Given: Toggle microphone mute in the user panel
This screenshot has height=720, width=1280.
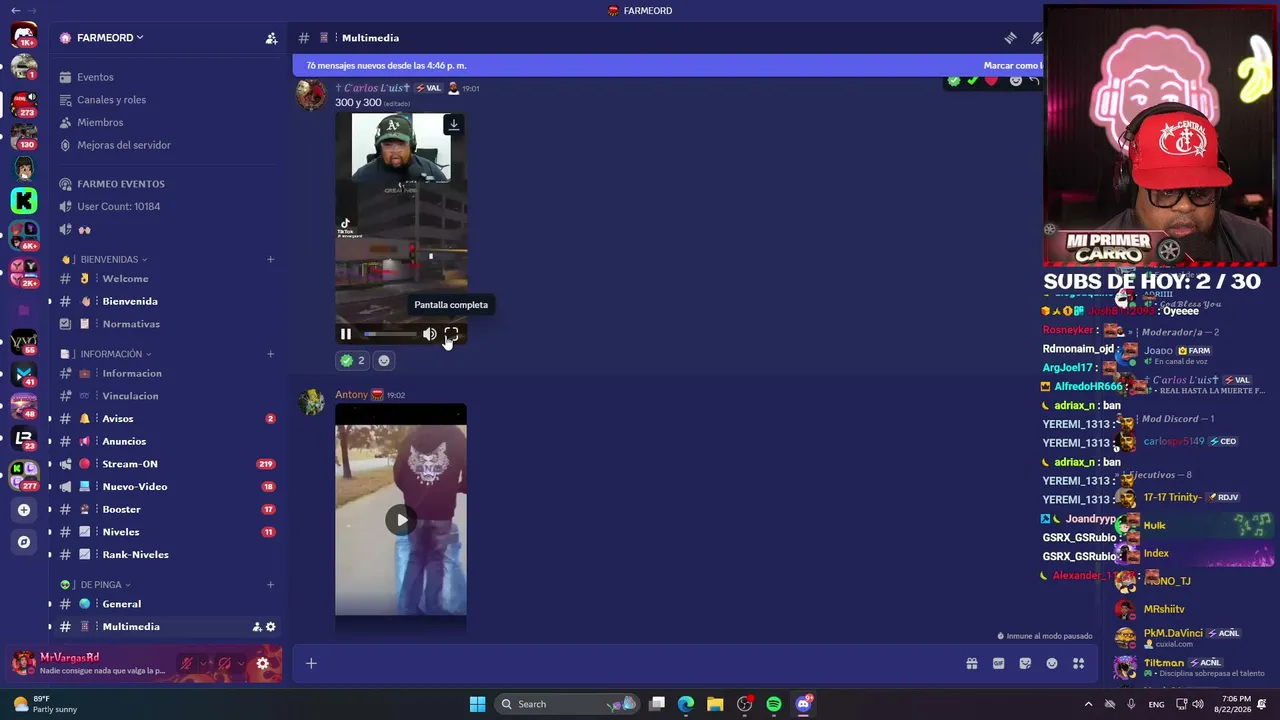Looking at the screenshot, I should click(186, 663).
